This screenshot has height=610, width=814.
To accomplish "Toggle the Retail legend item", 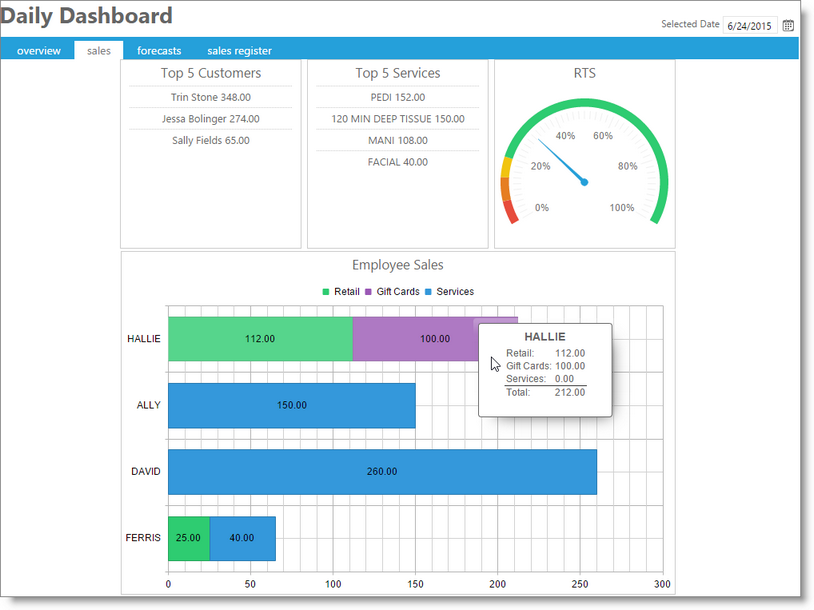I will coord(341,292).
